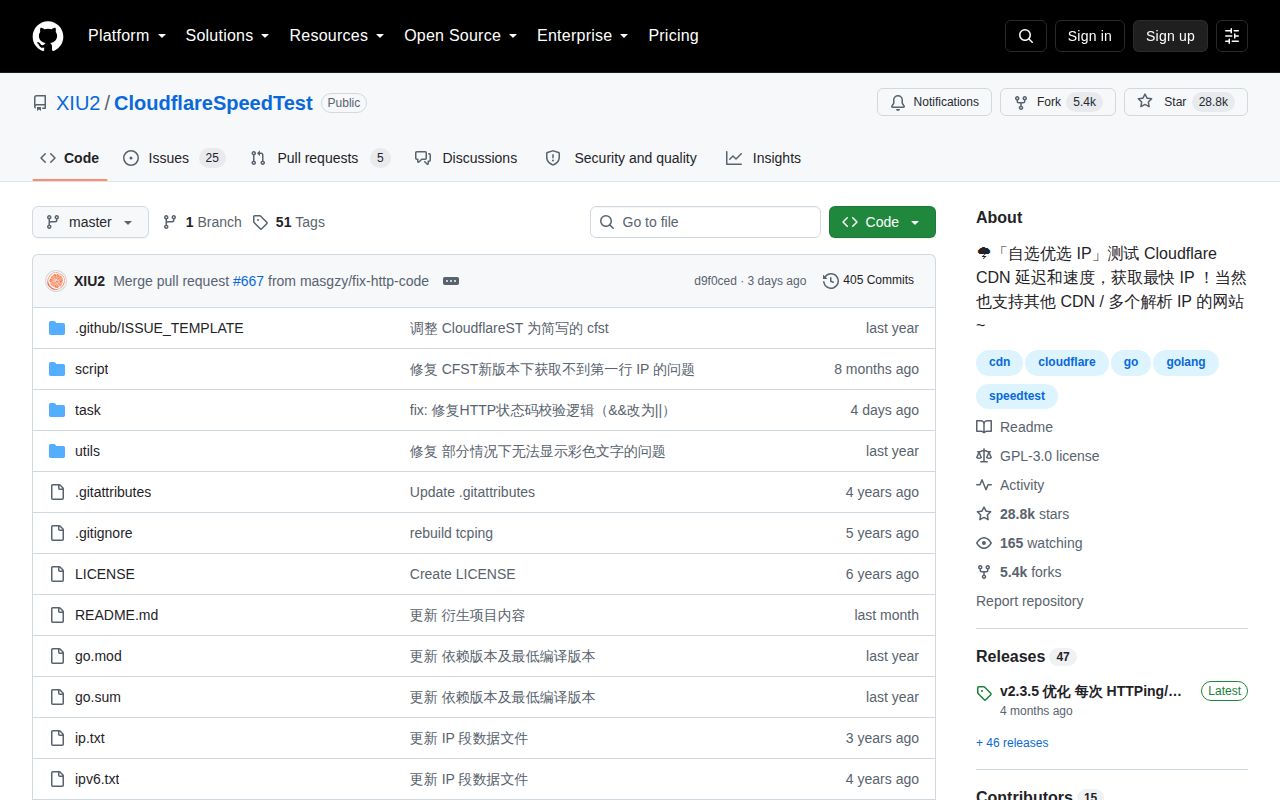
Task: Open commit hash d9f0ced
Action: (715, 281)
